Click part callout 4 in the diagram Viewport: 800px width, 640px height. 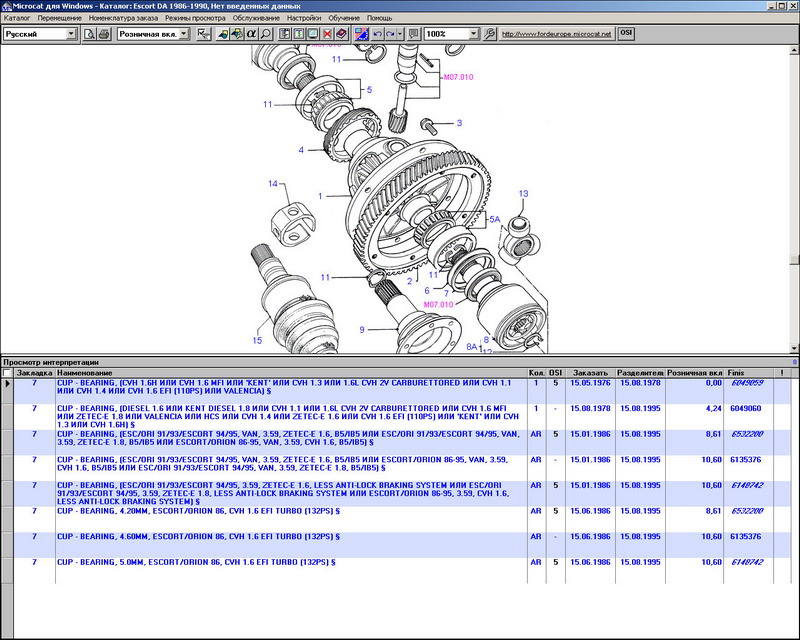pyautogui.click(x=301, y=150)
